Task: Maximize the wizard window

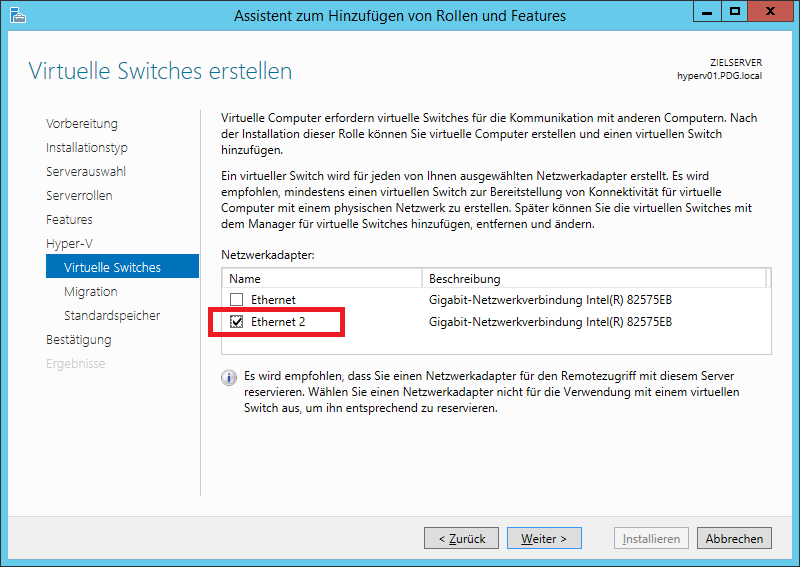Action: 733,12
